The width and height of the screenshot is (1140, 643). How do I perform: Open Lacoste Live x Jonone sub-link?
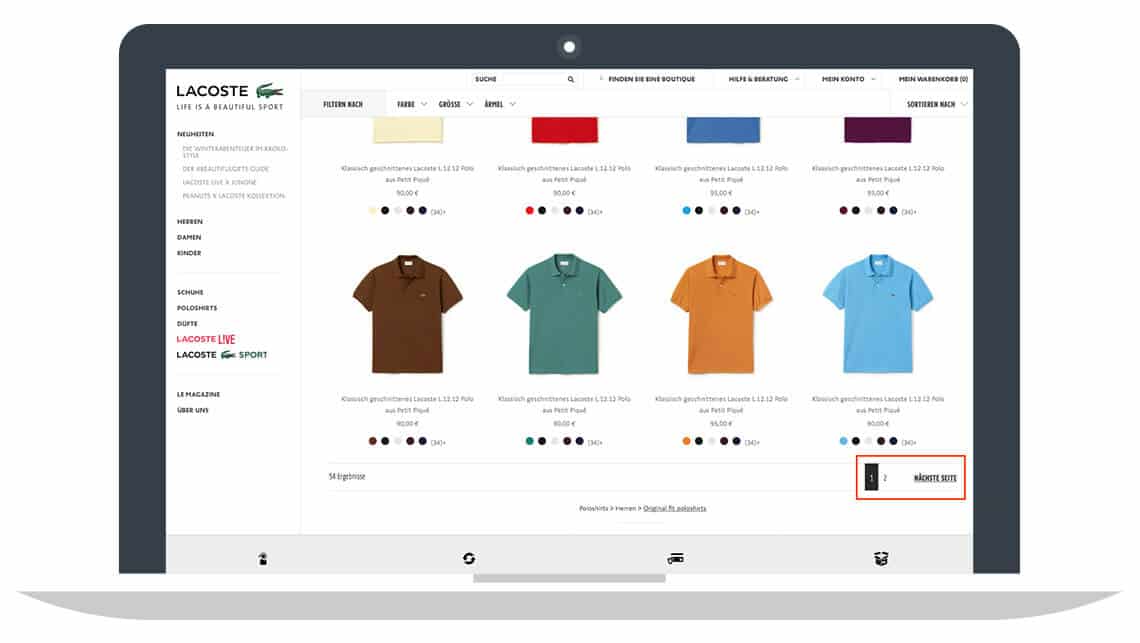point(219,183)
